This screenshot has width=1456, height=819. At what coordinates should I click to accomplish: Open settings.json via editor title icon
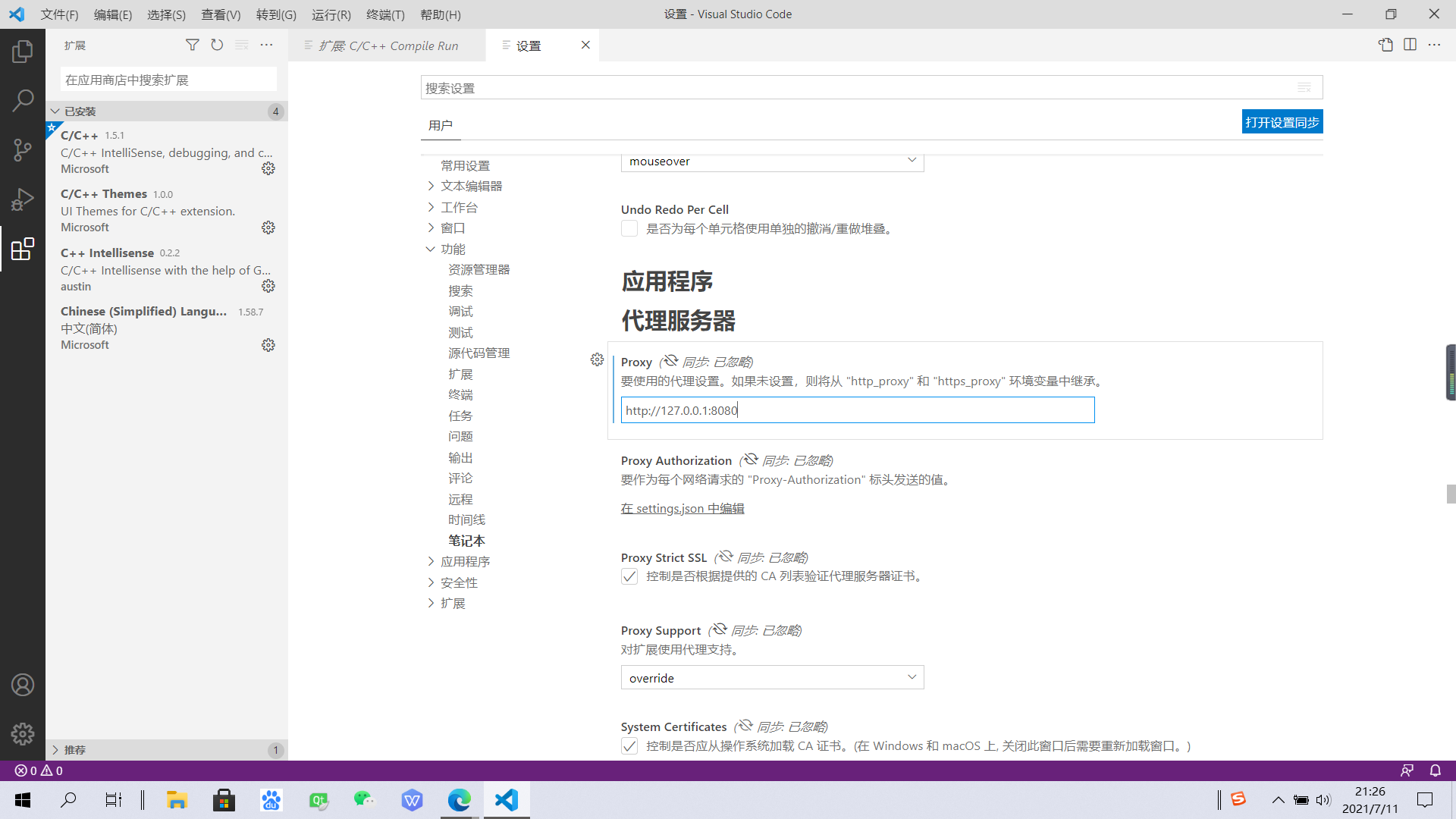[1386, 45]
